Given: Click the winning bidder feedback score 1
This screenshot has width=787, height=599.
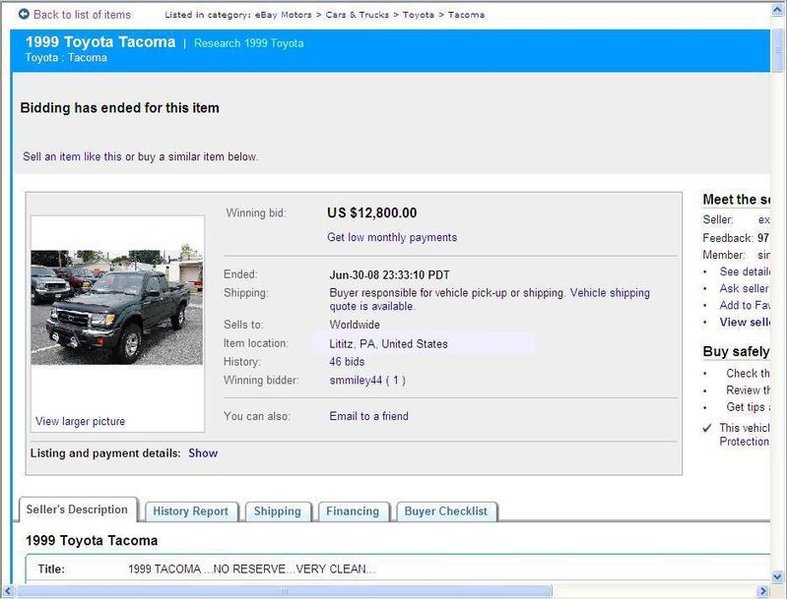Looking at the screenshot, I should point(396,380).
